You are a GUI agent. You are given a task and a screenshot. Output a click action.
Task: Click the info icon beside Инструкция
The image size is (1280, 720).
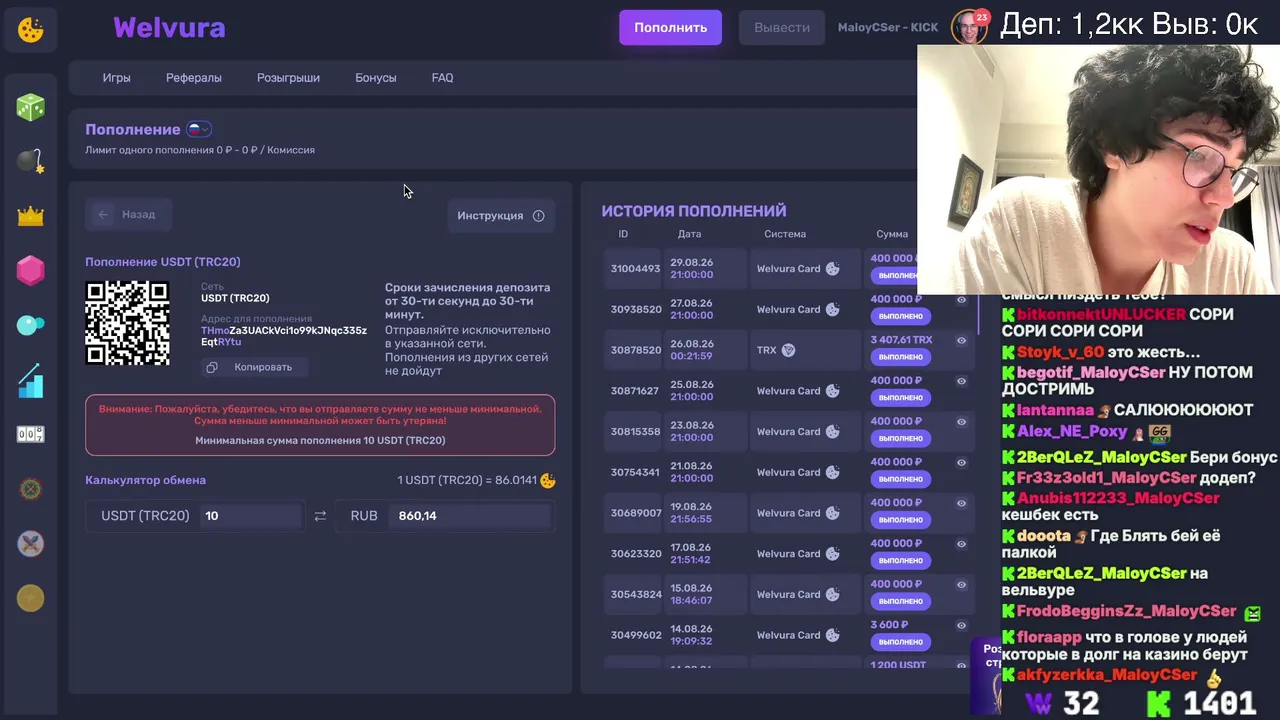click(x=539, y=216)
